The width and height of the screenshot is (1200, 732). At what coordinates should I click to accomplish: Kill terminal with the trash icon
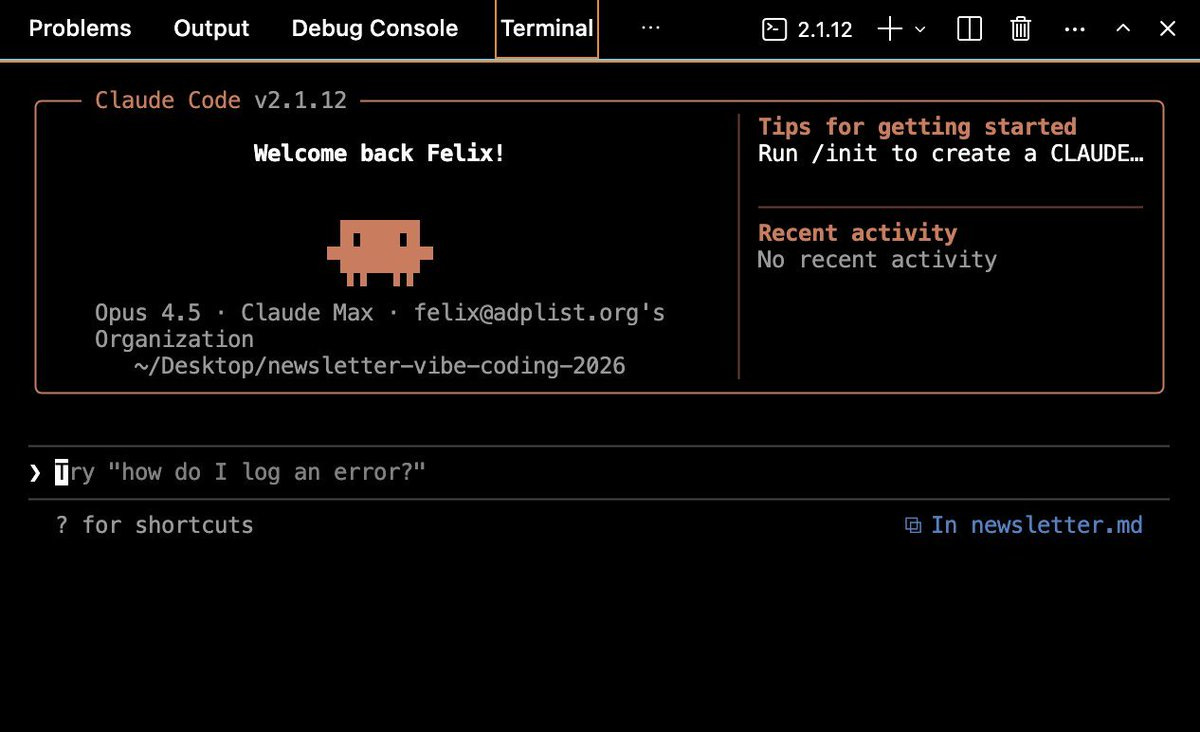[x=1020, y=29]
